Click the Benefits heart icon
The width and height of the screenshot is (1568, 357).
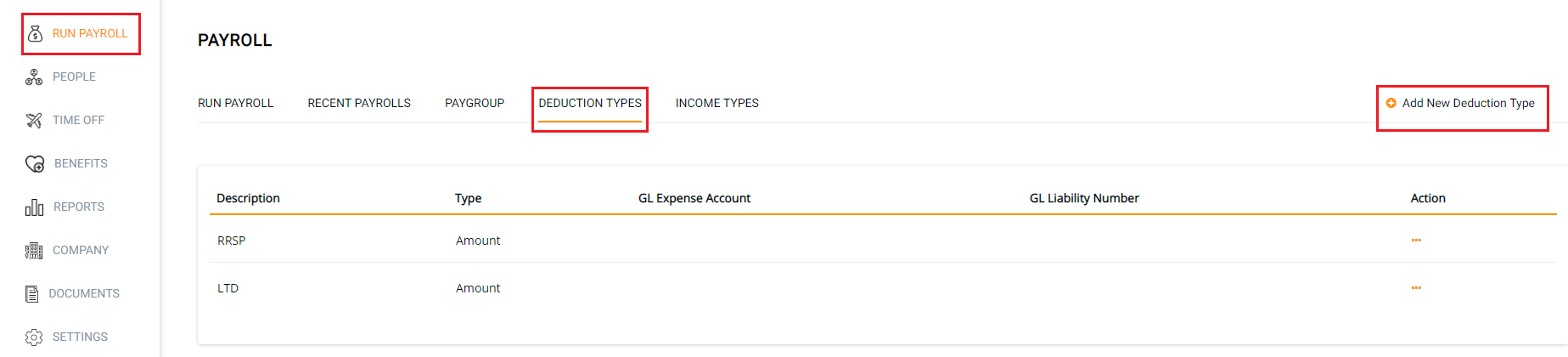[35, 164]
